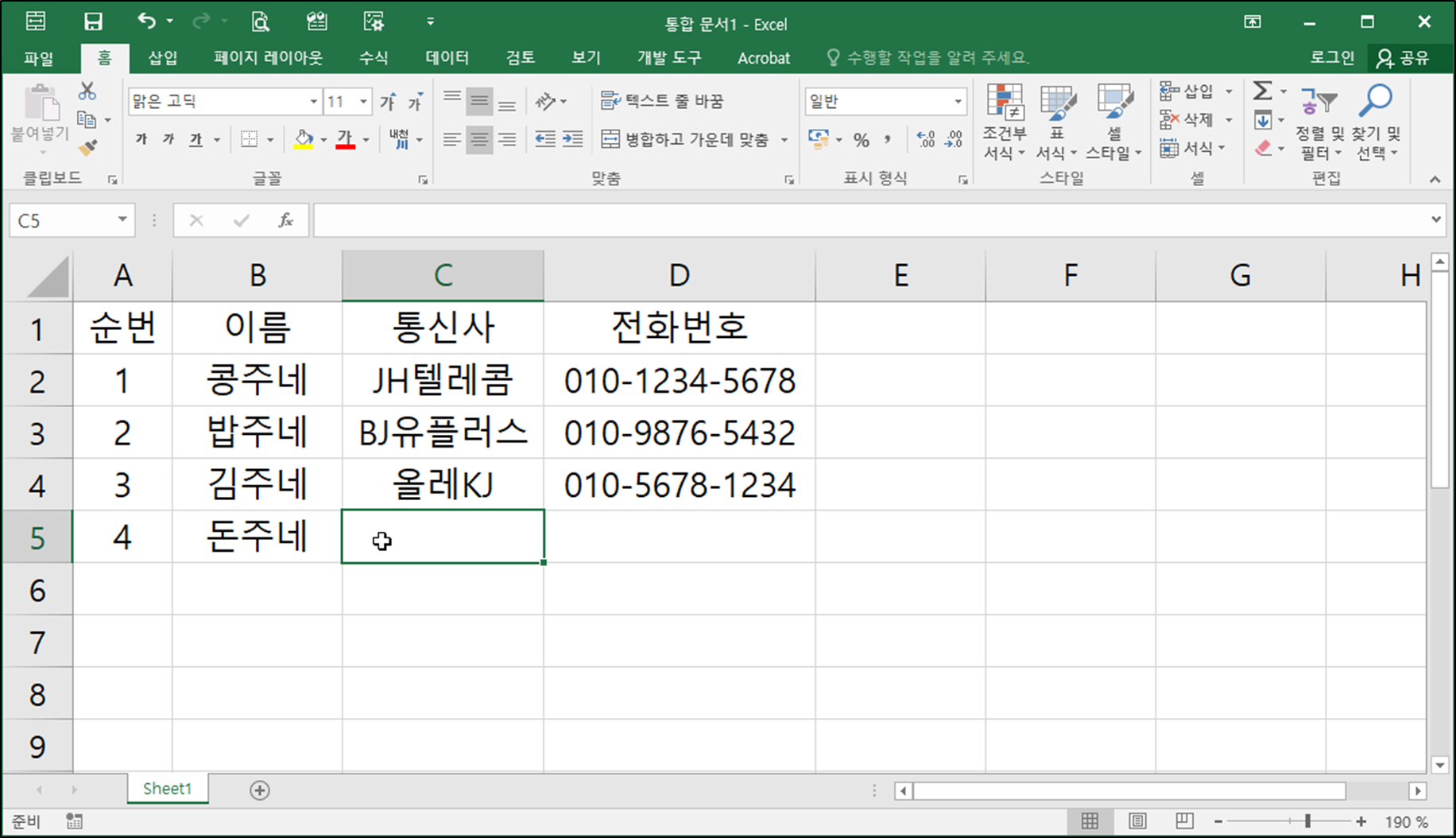Open number format dropdown (일반)
1456x838 pixels.
[x=958, y=102]
